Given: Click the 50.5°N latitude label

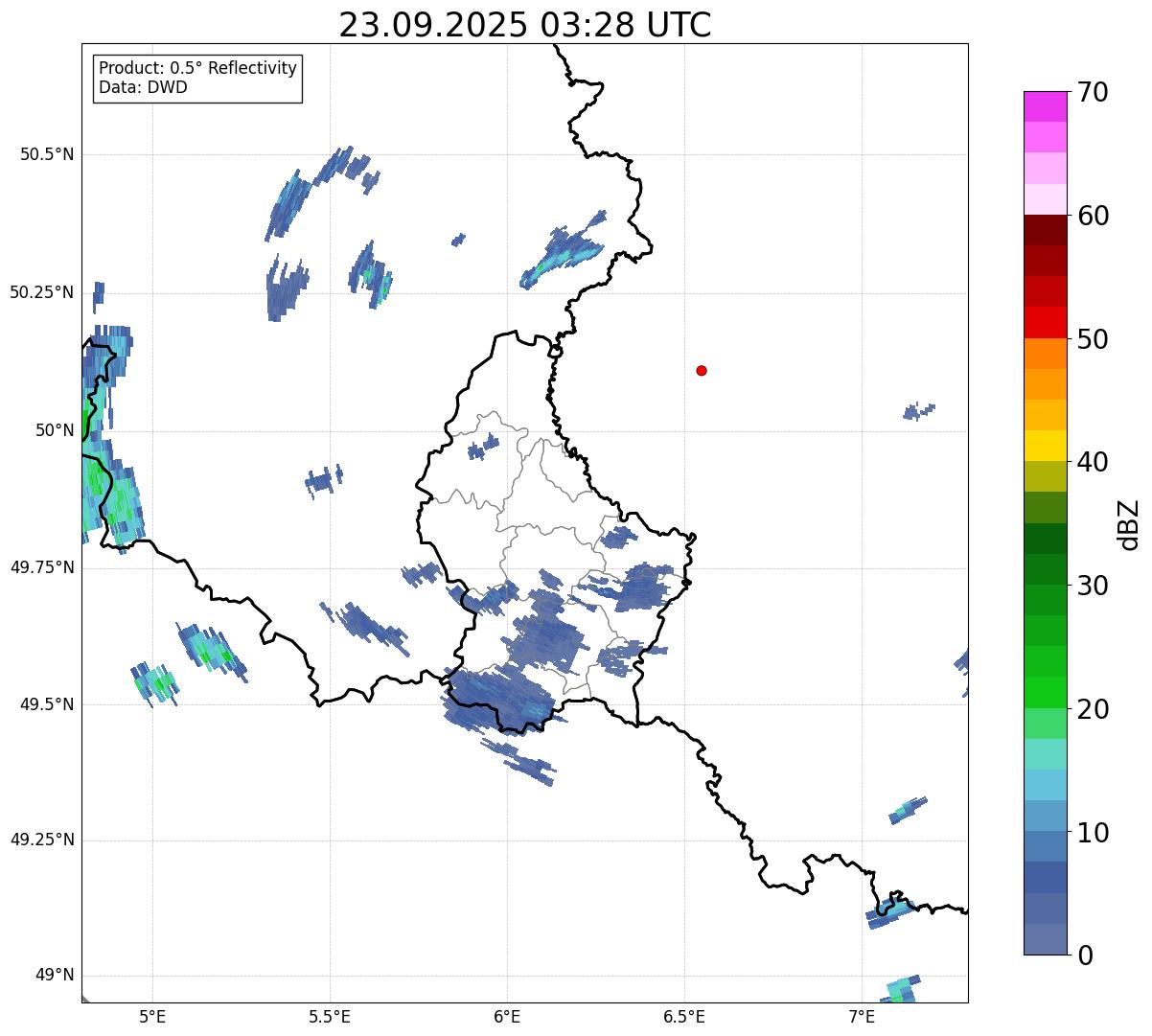Looking at the screenshot, I should point(47,154).
